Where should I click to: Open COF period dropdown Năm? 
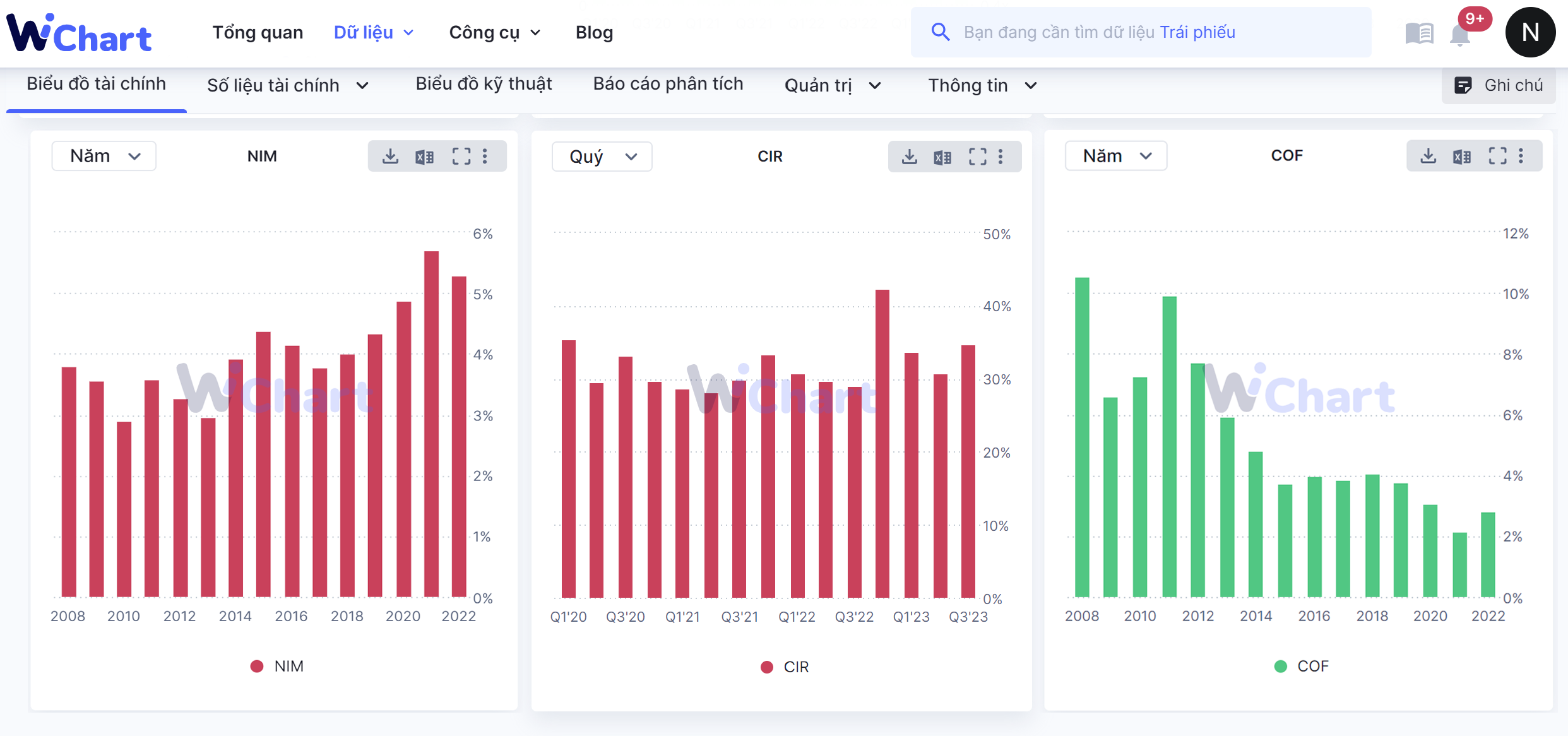coord(1116,156)
